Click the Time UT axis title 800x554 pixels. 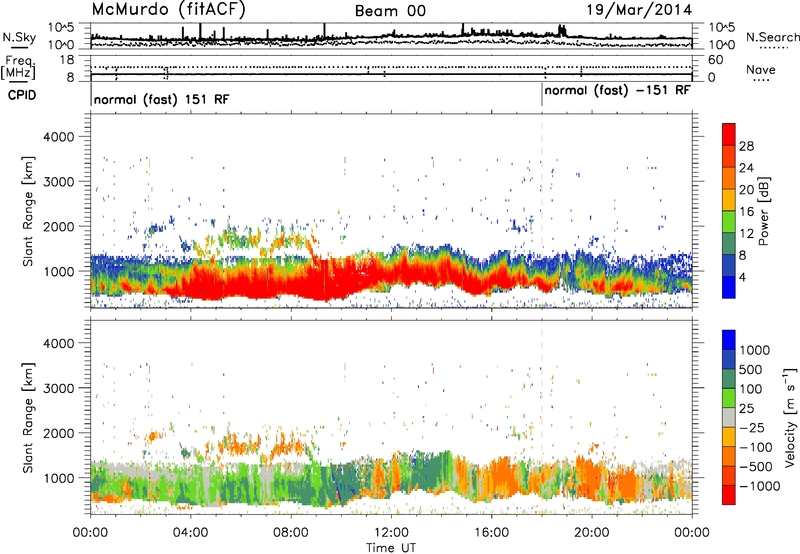(391, 548)
